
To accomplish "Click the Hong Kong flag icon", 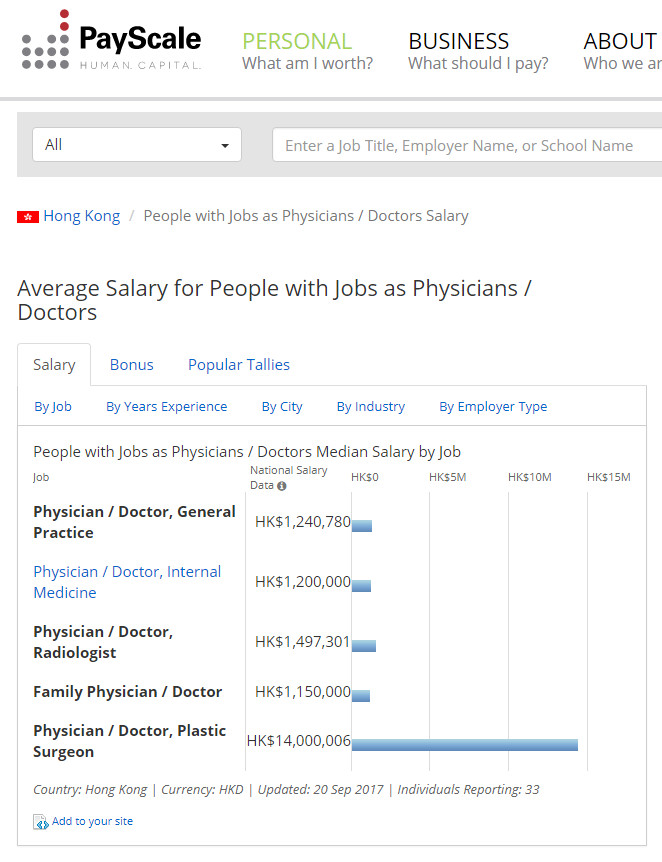I will pos(28,217).
